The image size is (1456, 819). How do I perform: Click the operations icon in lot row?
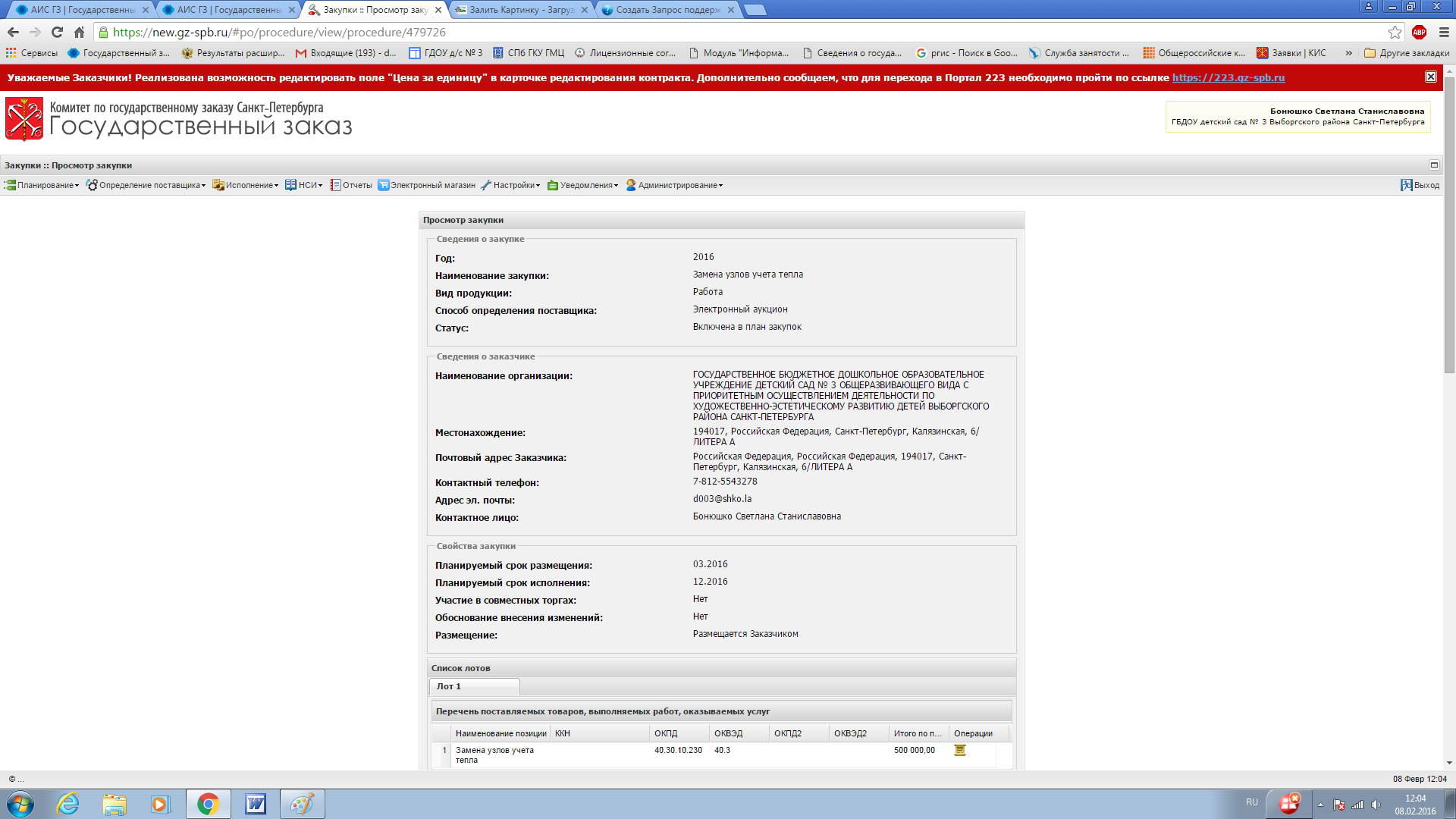pyautogui.click(x=959, y=750)
